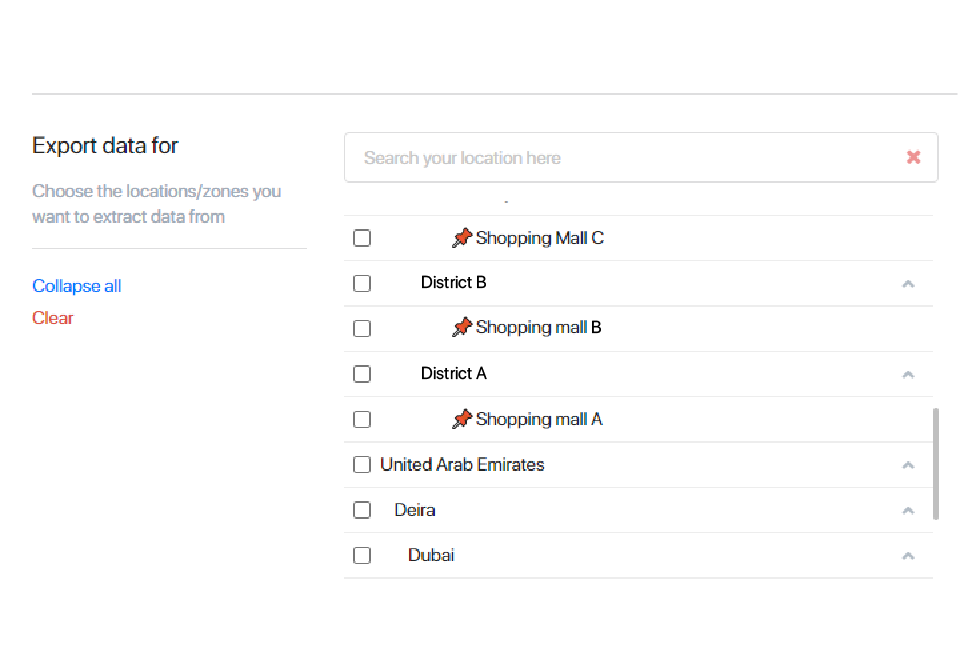The height and width of the screenshot is (645, 958).
Task: Click the red X clear-search icon
Action: click(x=913, y=158)
